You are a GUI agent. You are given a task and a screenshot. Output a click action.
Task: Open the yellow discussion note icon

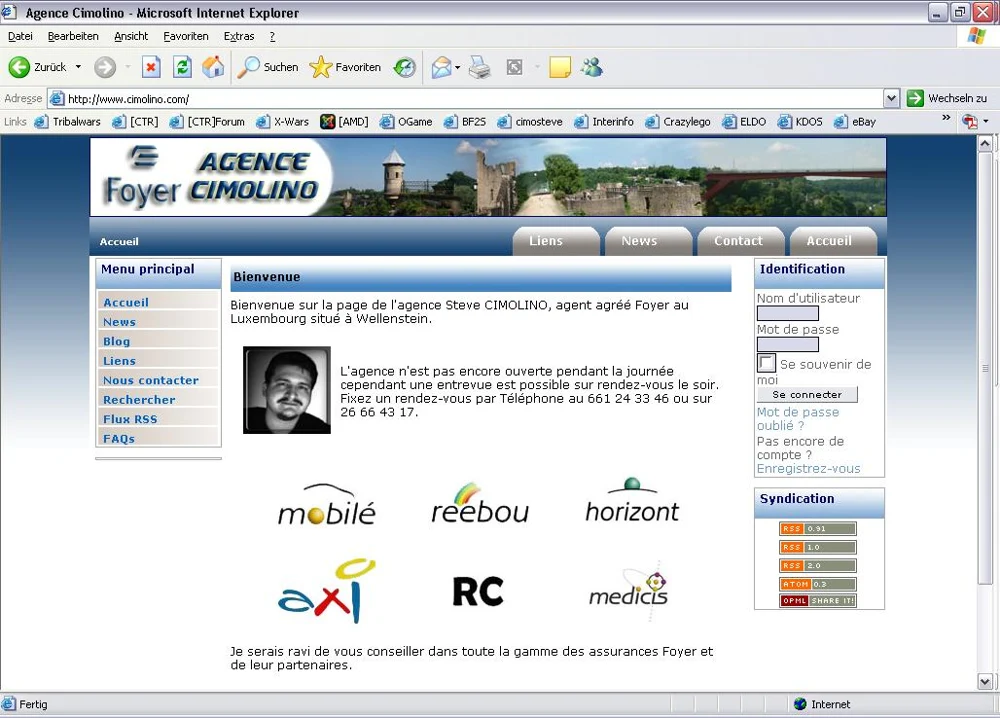pyautogui.click(x=560, y=67)
